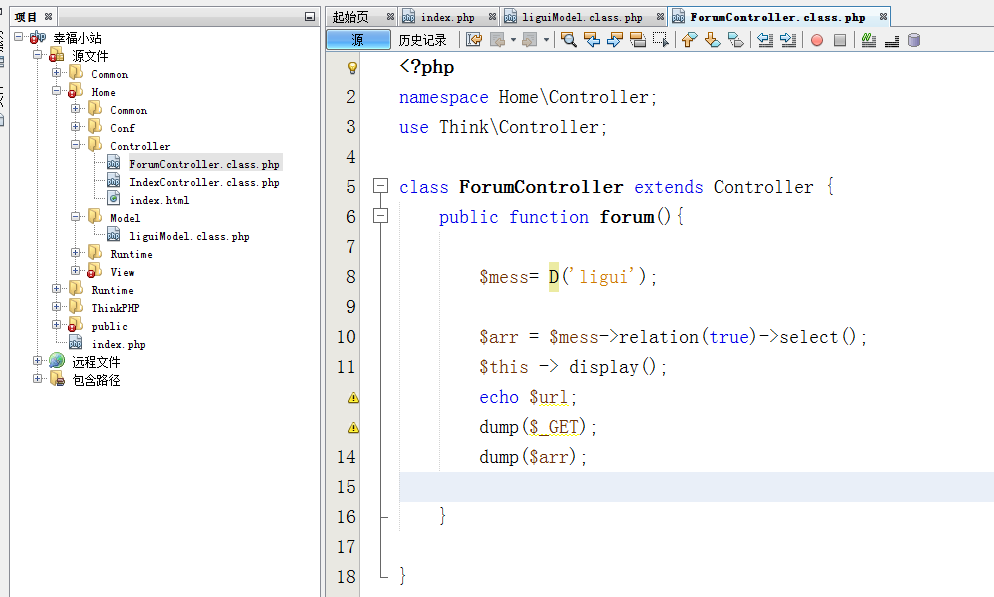This screenshot has width=994, height=597.
Task: Click the Last Edit location toolbar icon
Action: point(474,40)
